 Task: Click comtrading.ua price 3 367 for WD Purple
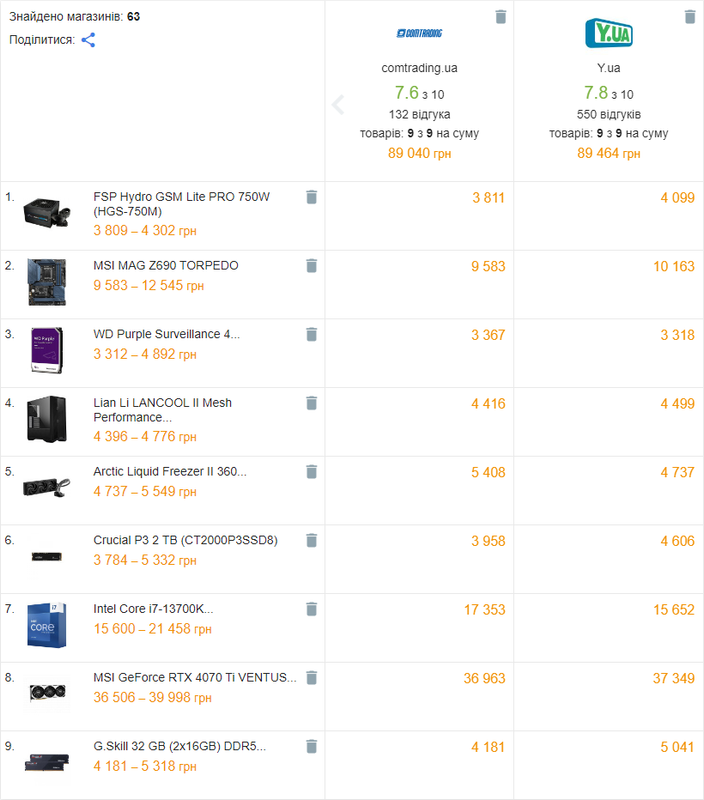coord(488,335)
